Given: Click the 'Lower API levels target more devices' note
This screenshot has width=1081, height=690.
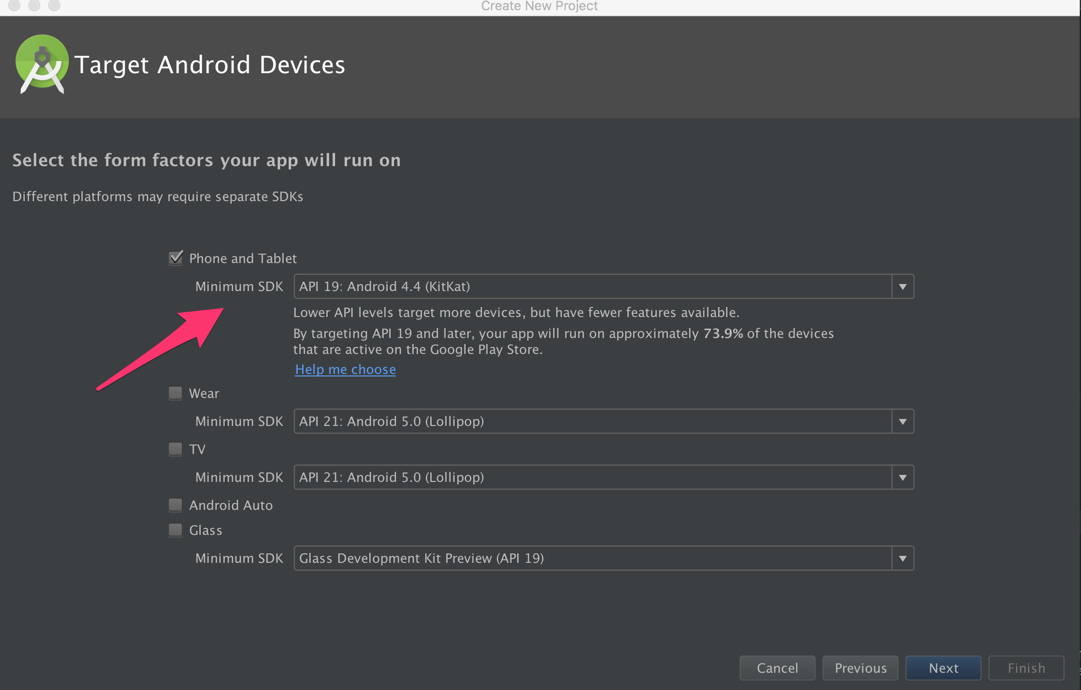Looking at the screenshot, I should pos(516,313).
